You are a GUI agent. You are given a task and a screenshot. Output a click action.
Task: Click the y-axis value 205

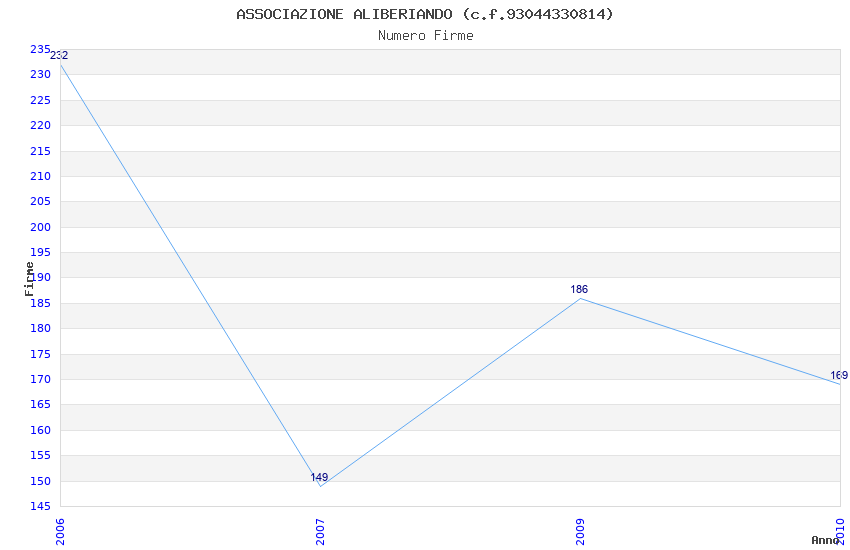pos(40,202)
